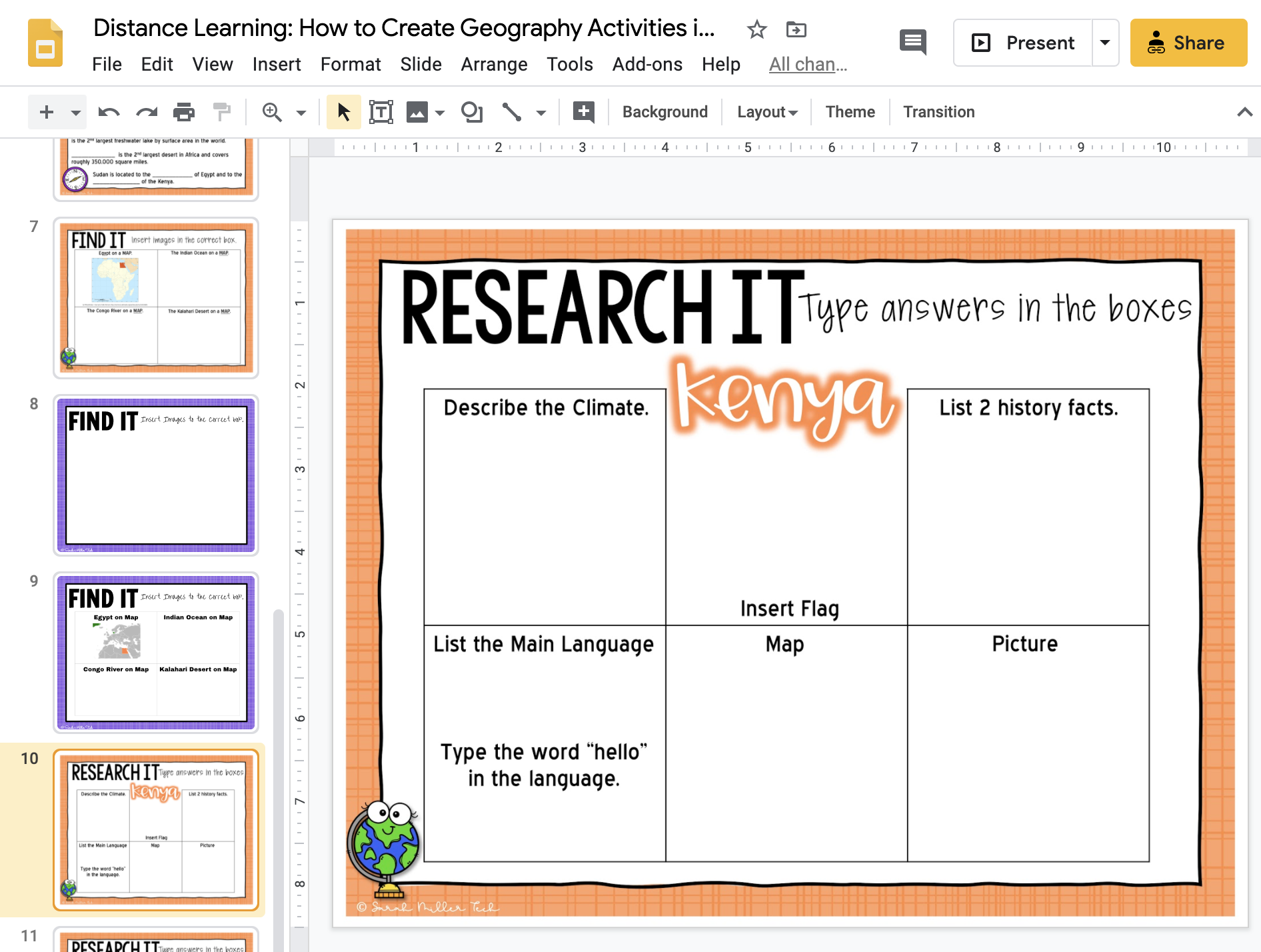
Task: Open the File menu
Action: (107, 64)
